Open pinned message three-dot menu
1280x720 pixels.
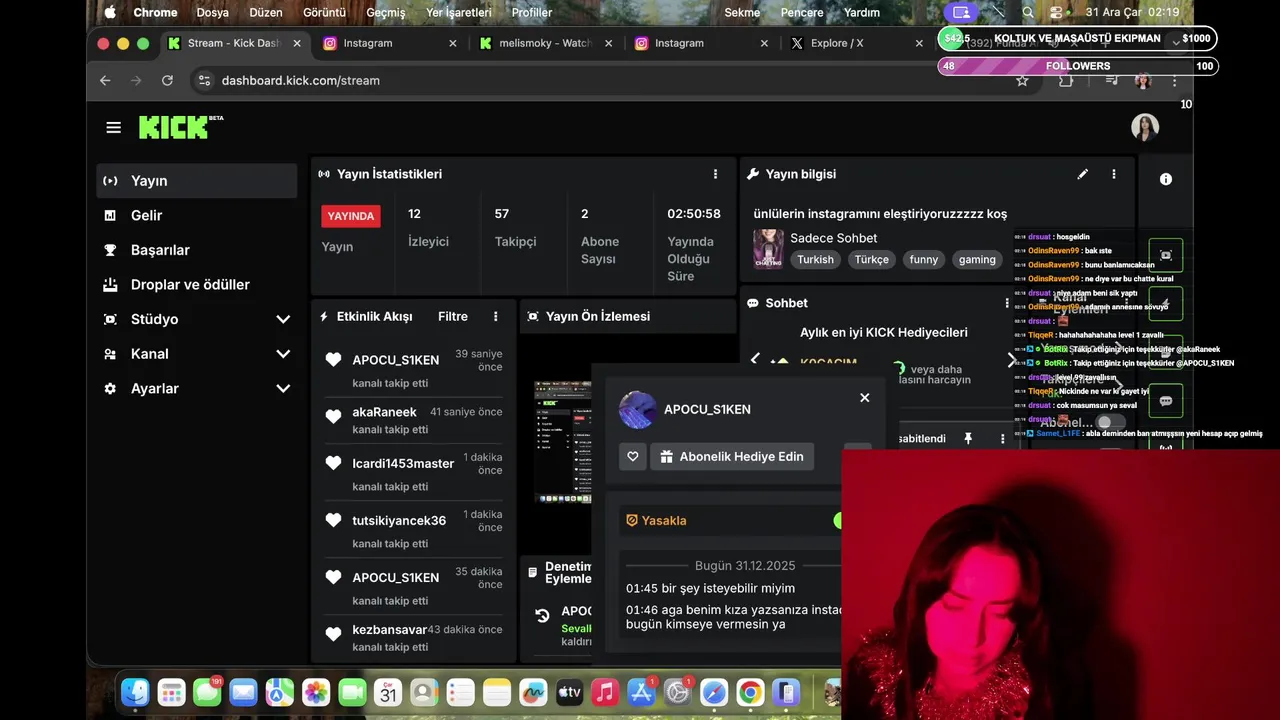[1002, 439]
